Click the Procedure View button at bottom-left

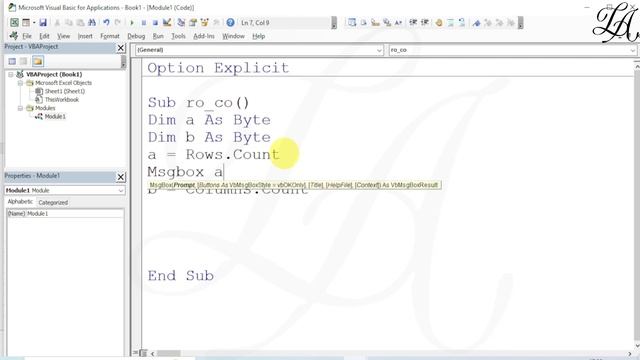tap(136, 353)
